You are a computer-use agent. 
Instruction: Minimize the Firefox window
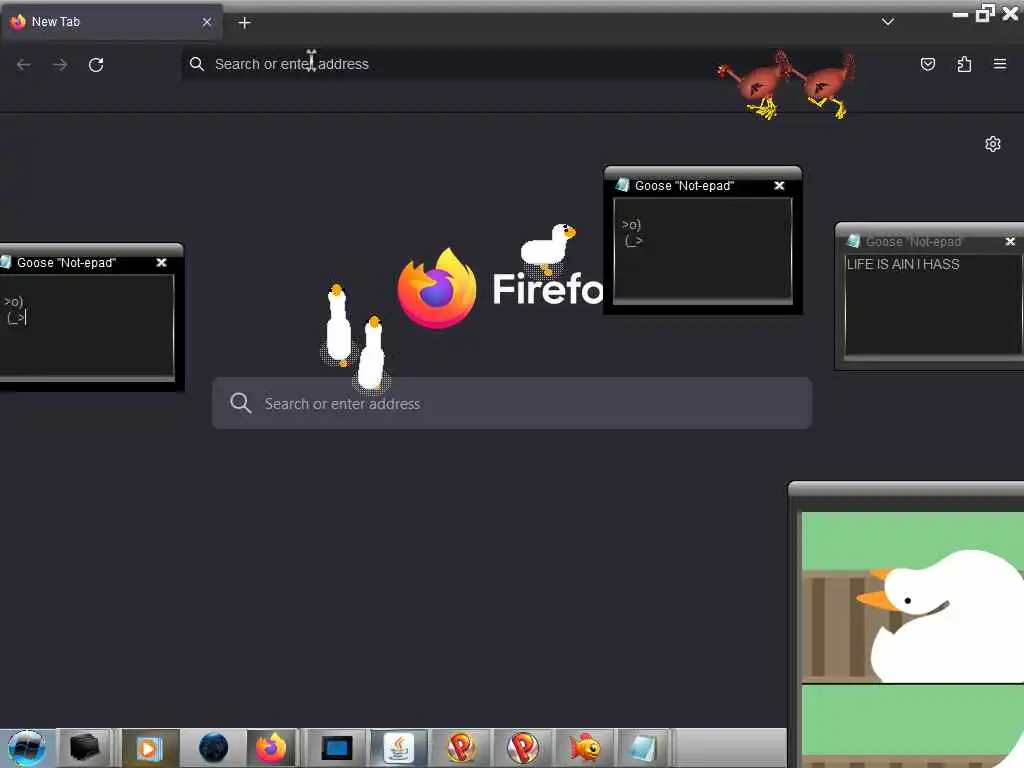click(960, 14)
